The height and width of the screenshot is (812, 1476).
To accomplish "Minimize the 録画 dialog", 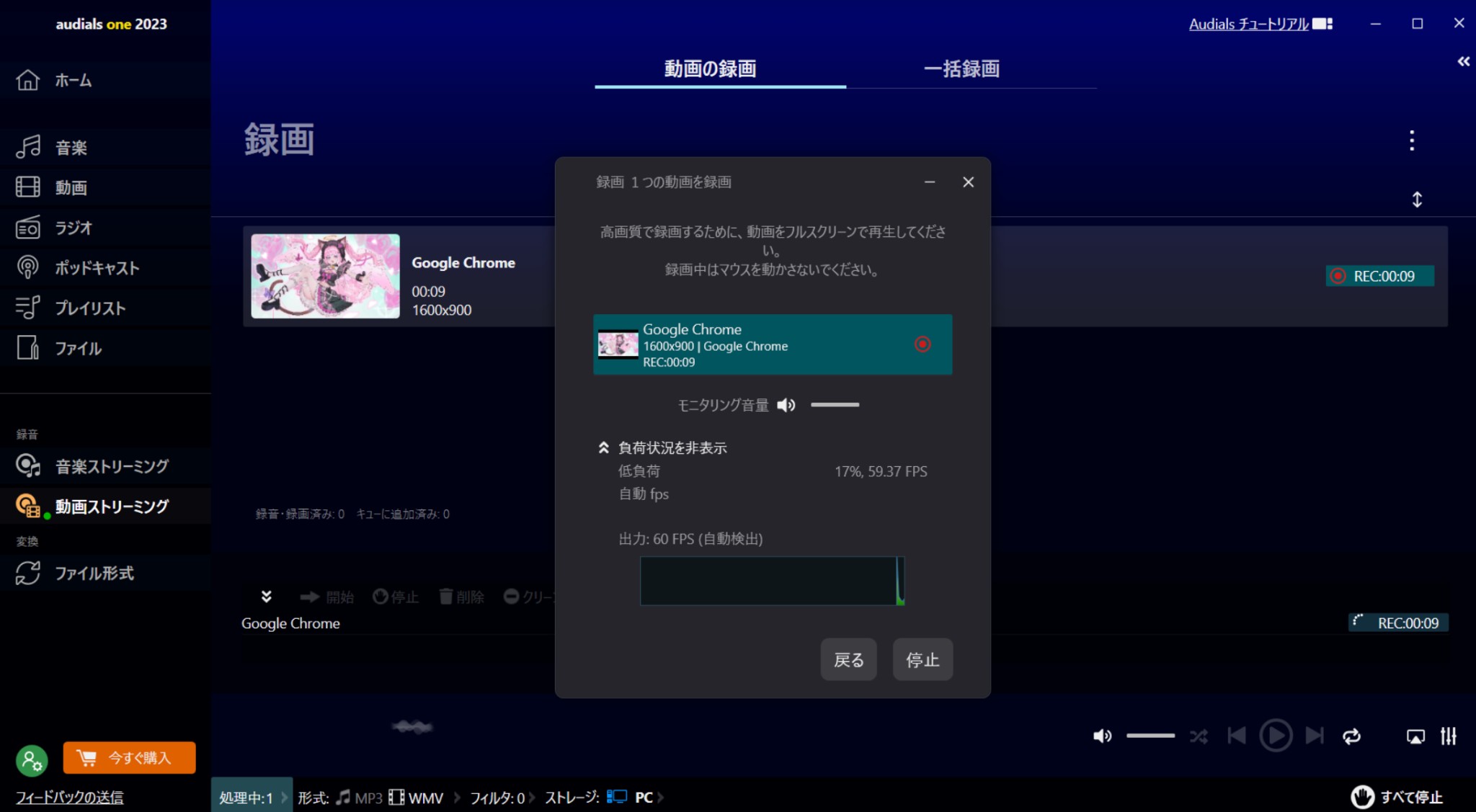I will click(x=930, y=182).
